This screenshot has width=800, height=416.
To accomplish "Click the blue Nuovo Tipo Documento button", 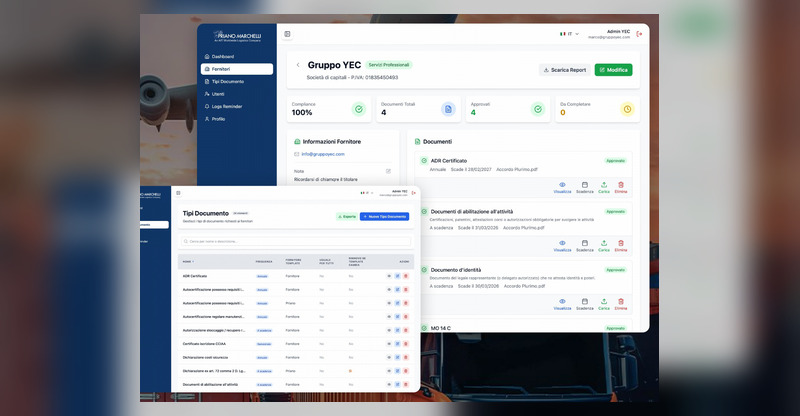I will (384, 216).
